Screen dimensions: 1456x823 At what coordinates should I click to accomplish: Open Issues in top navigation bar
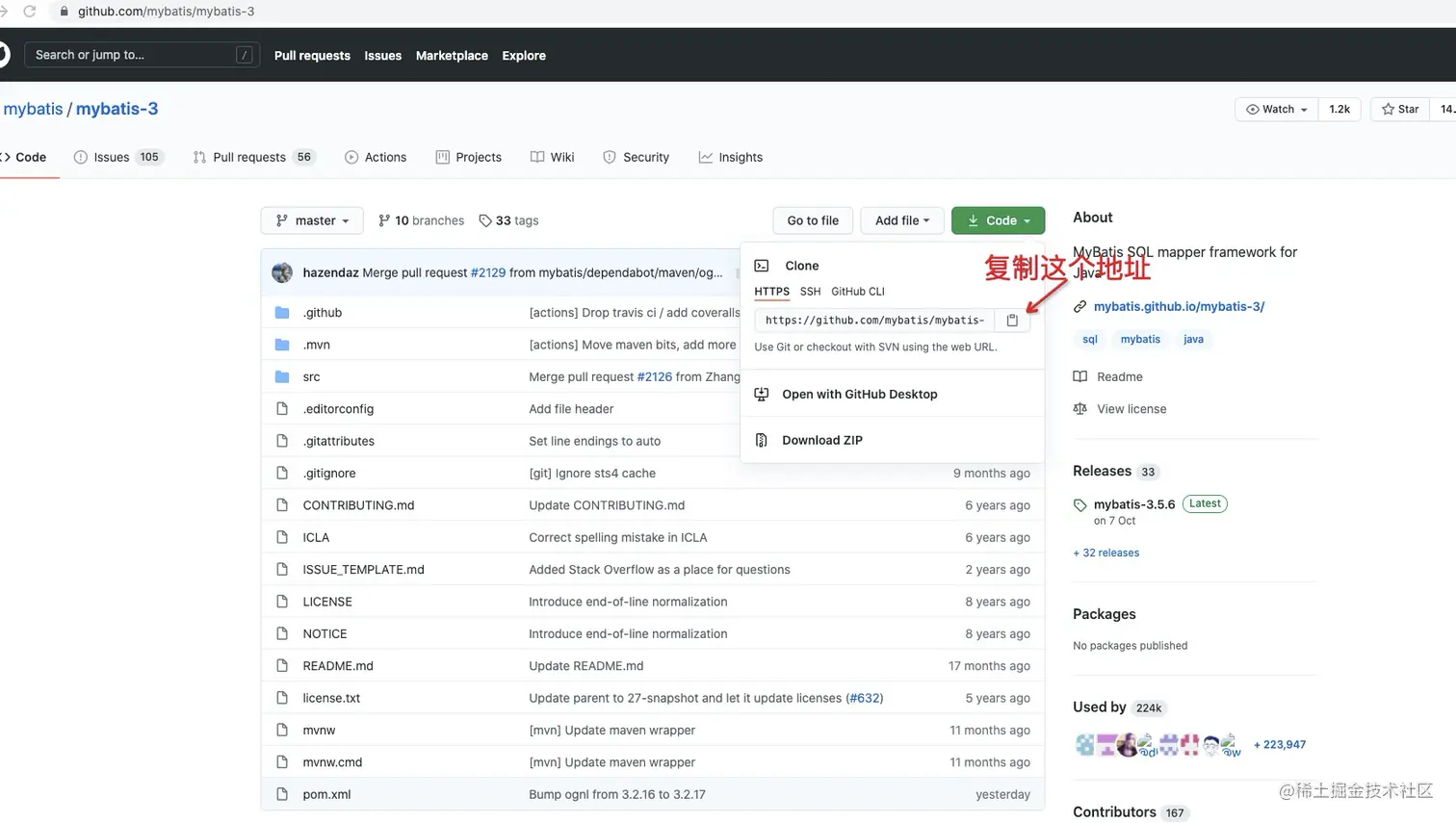tap(382, 56)
